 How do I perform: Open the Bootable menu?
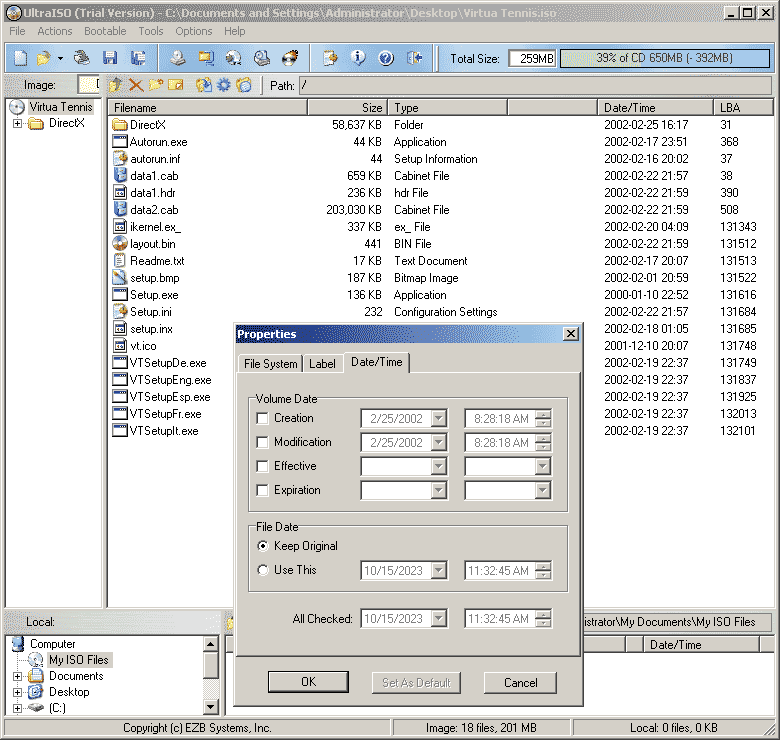105,31
